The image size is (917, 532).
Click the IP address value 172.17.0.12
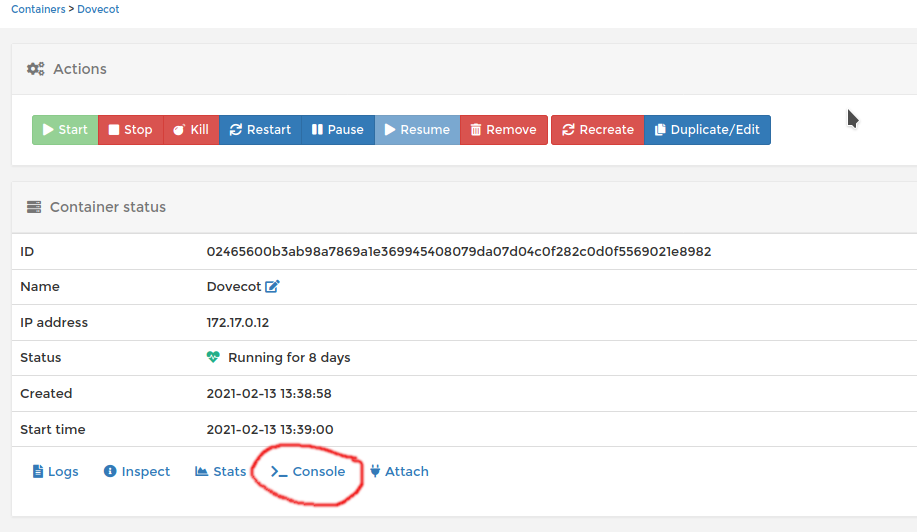(237, 323)
